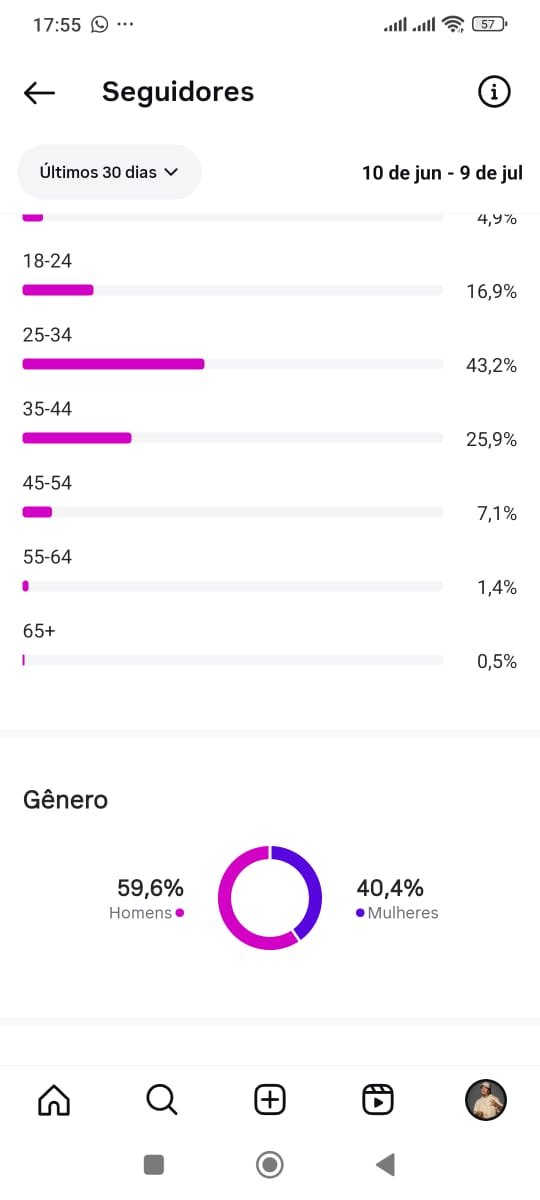This screenshot has width=540, height=1200.
Task: Open the info icon at top right
Action: [493, 92]
